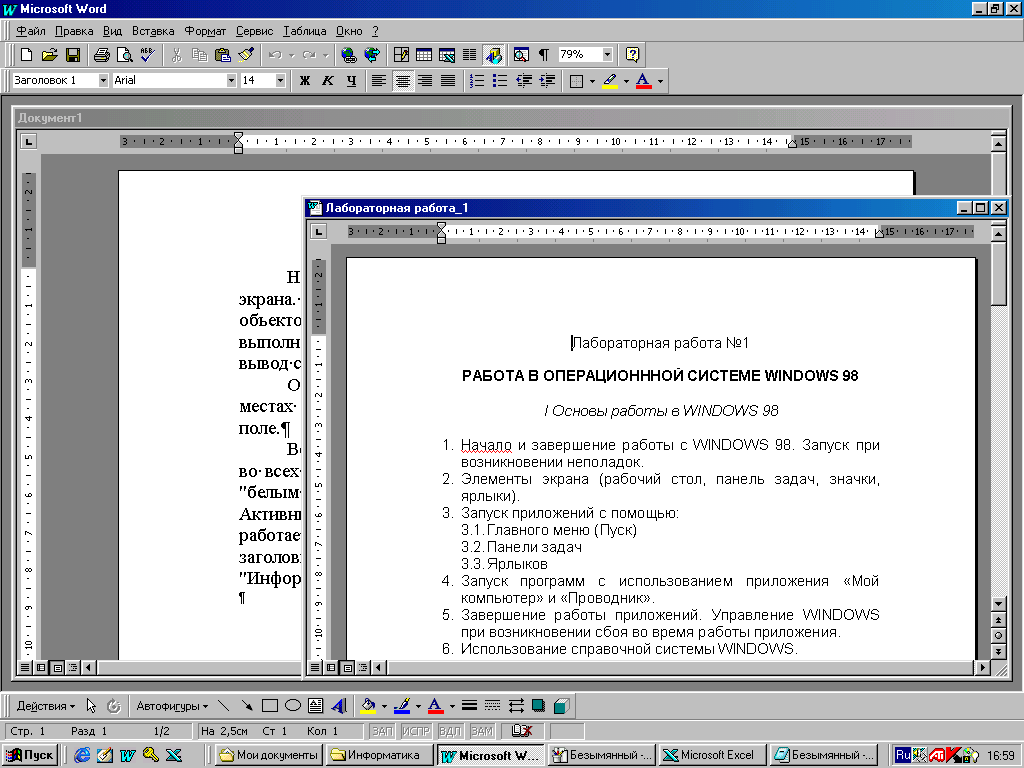This screenshot has width=1024, height=768.
Task: Apply the yellow highlight color marker
Action: point(610,81)
